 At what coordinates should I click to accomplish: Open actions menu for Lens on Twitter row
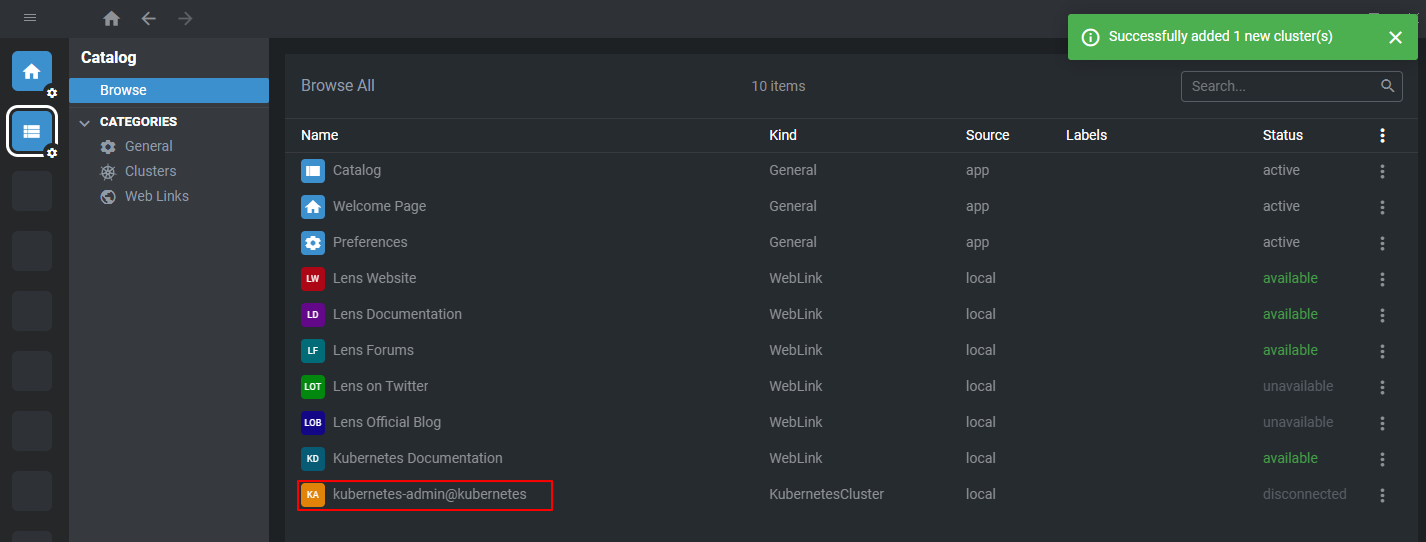coord(1383,387)
